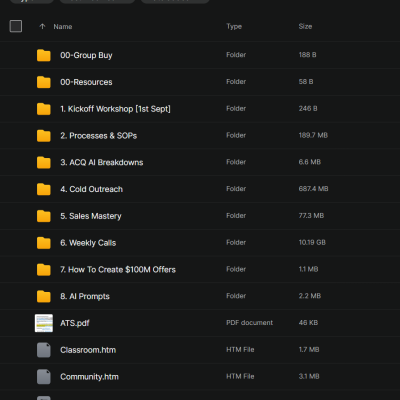Click the ACQ AI Breakdowns folder icon
This screenshot has height=400, width=400.
pos(44,162)
